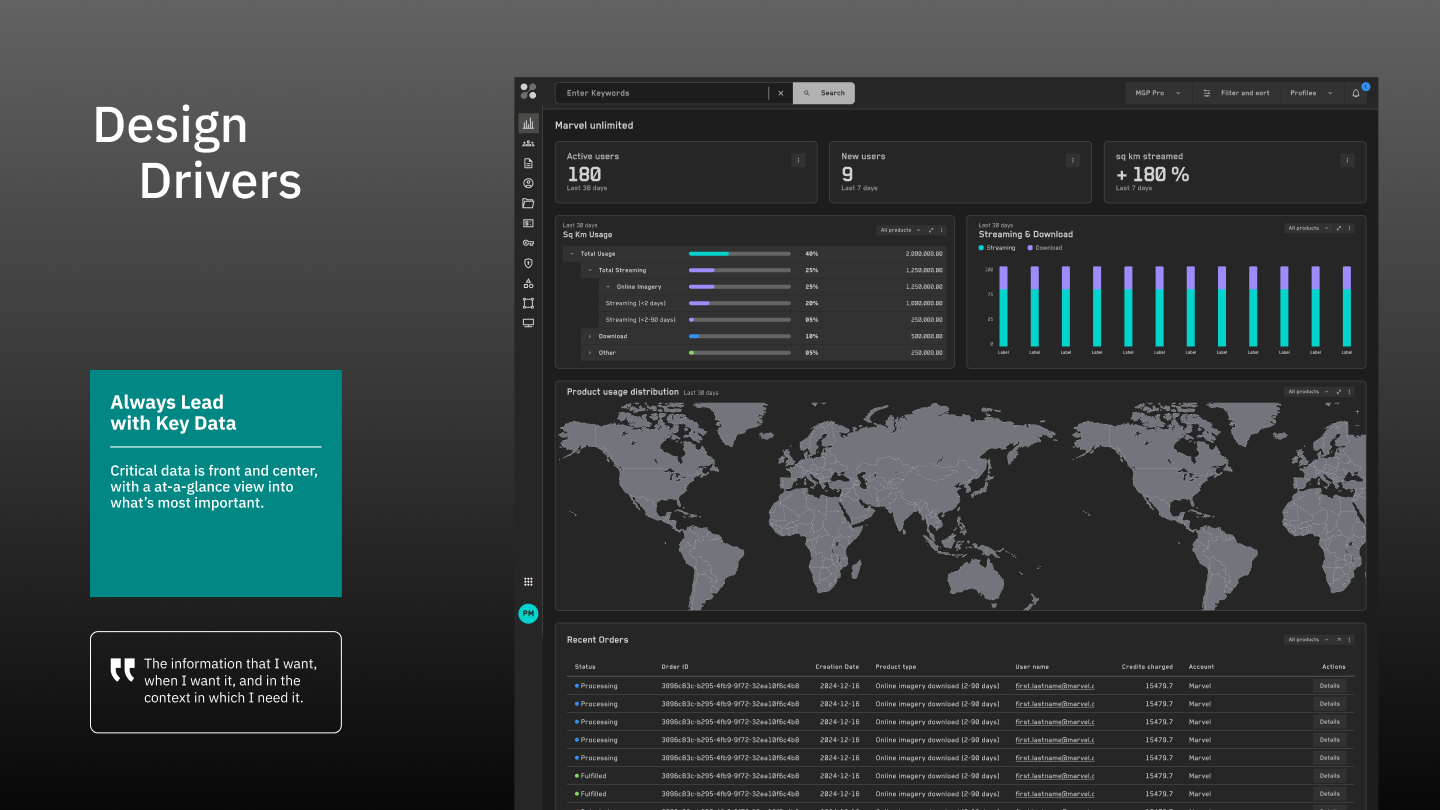Open the Streaming & Download panel kebab menu
This screenshot has width=1440, height=810.
(x=1349, y=228)
